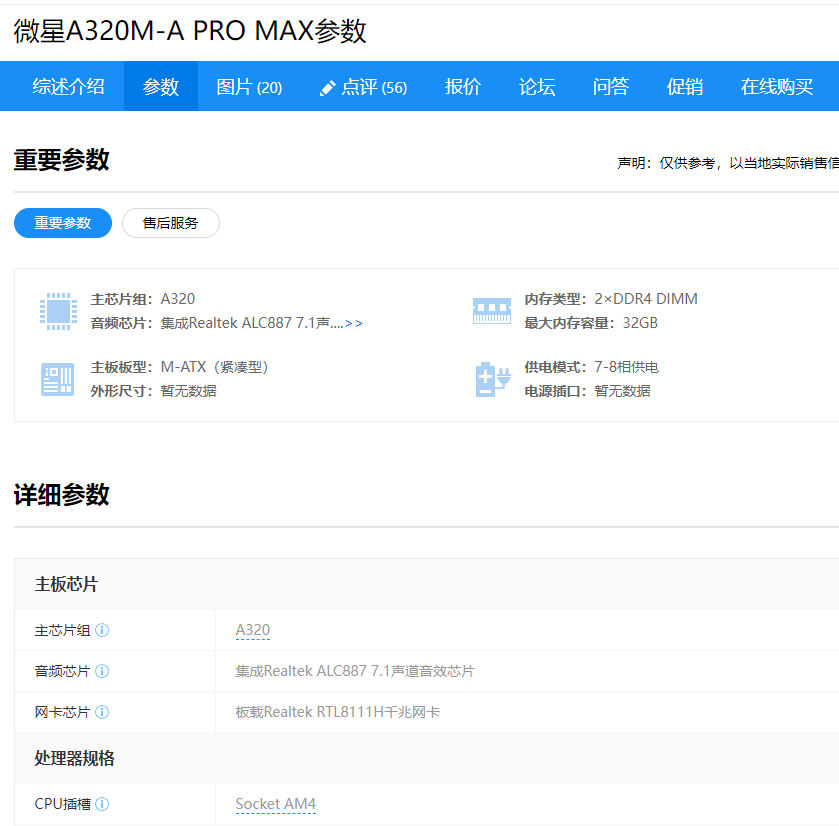Open 点评 (56) tab
839x826 pixels.
pyautogui.click(x=364, y=86)
